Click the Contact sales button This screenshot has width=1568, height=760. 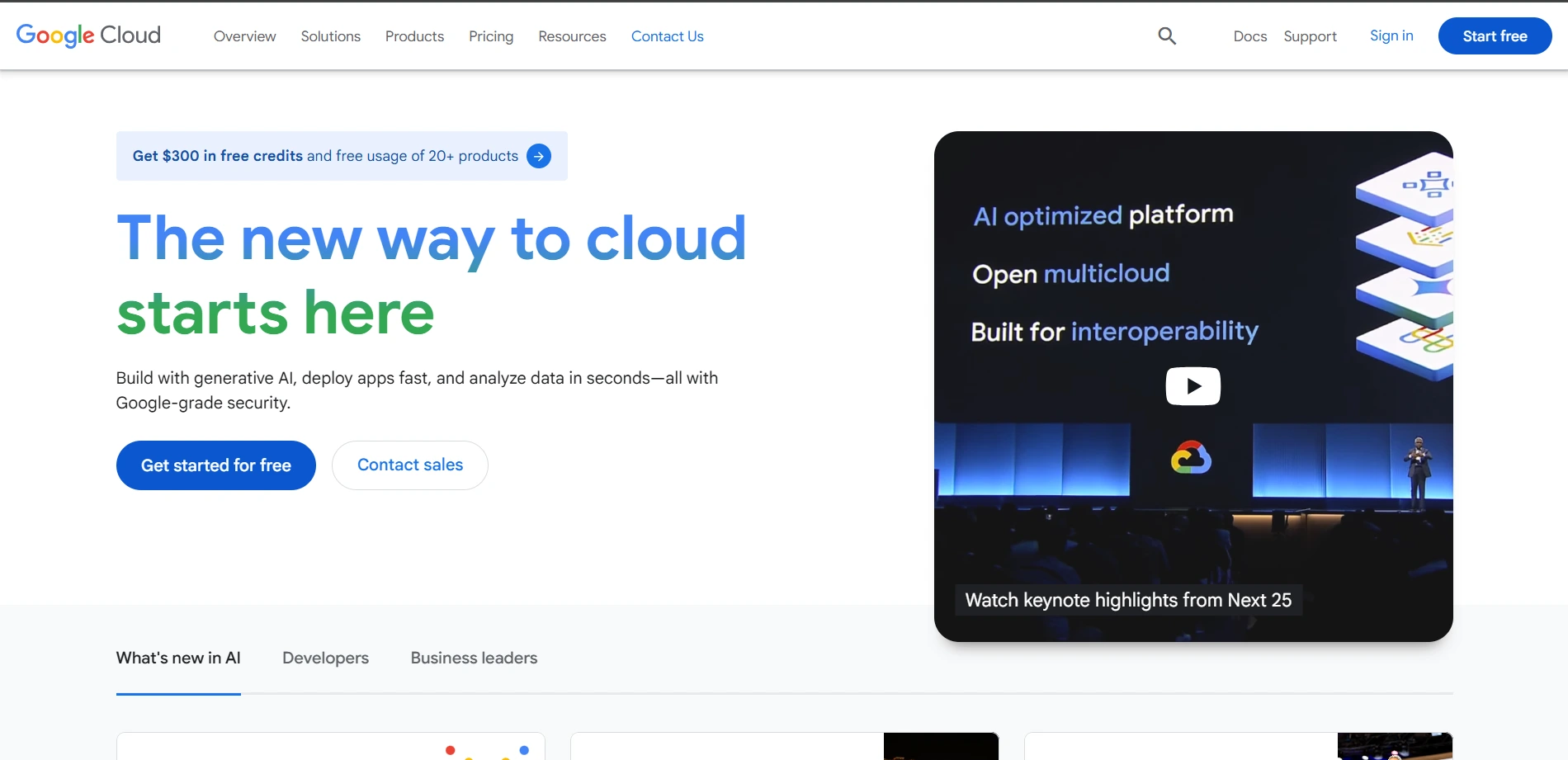(410, 465)
